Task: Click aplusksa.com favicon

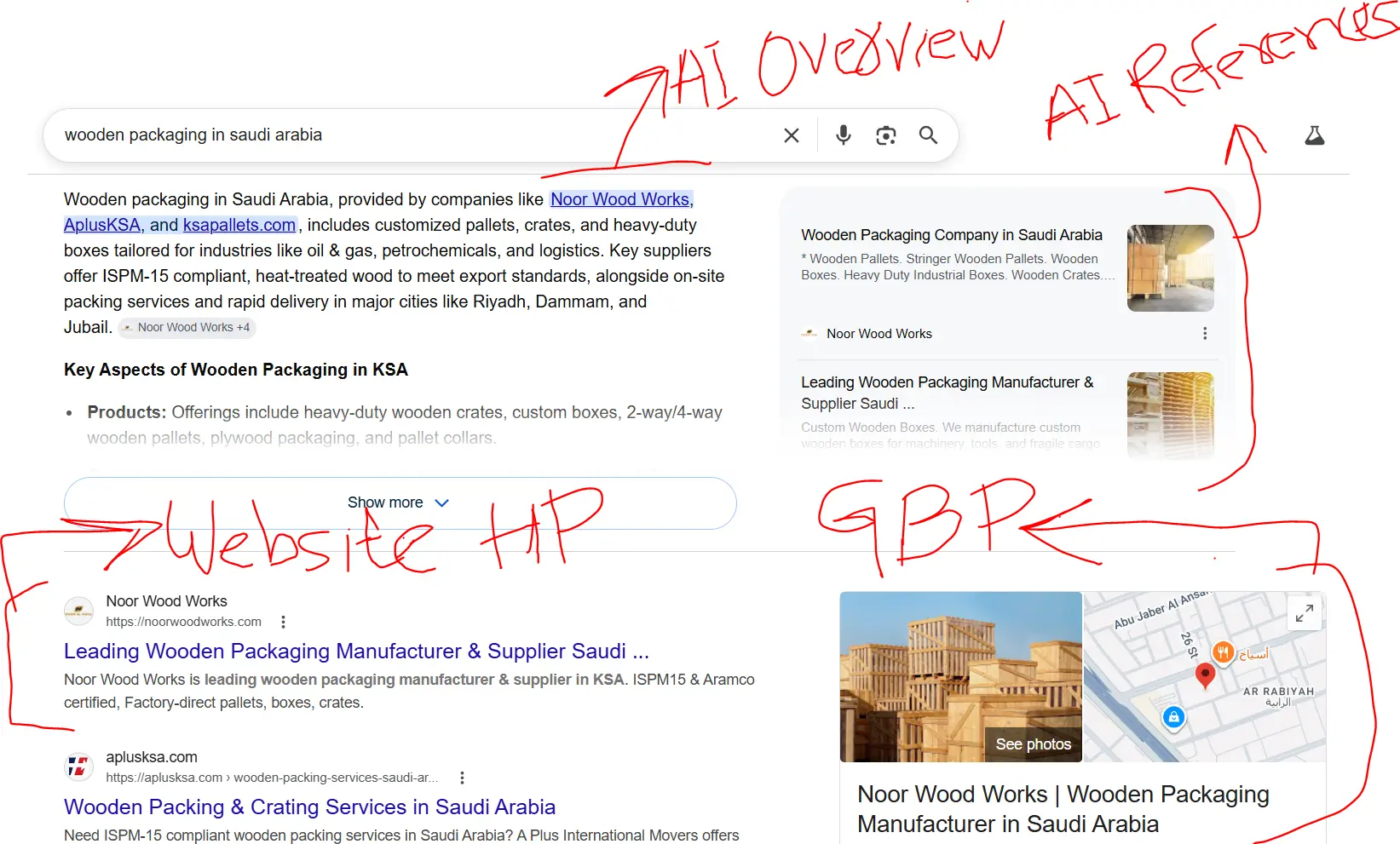Action: click(x=78, y=766)
